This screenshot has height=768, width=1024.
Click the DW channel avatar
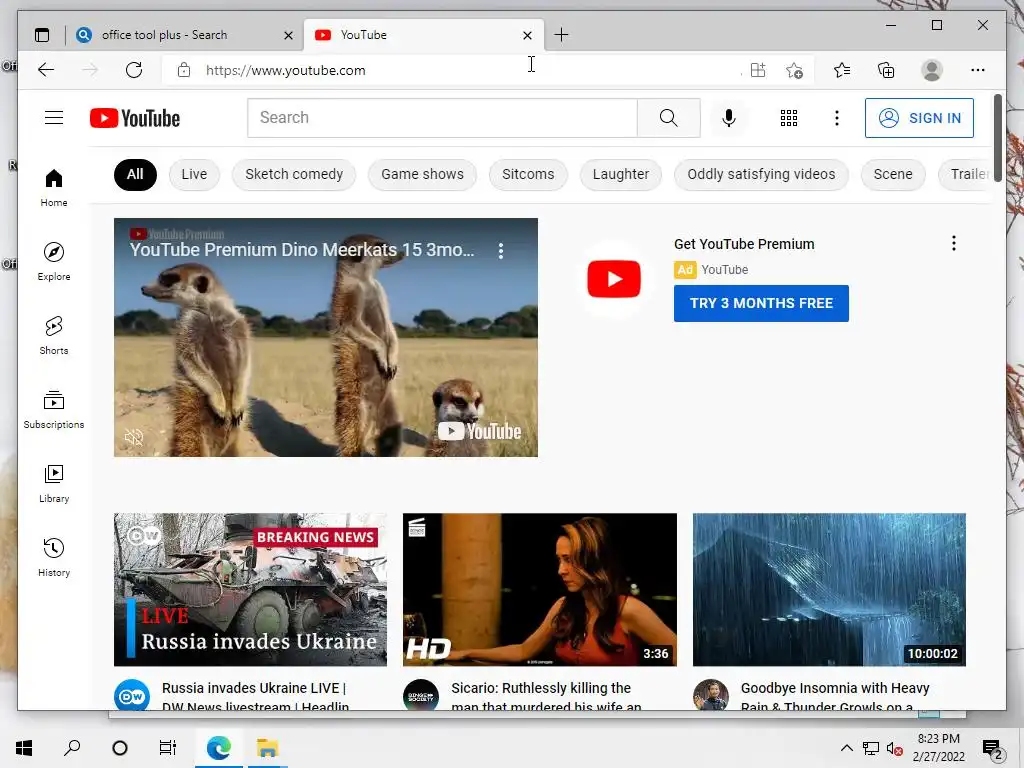(131, 696)
